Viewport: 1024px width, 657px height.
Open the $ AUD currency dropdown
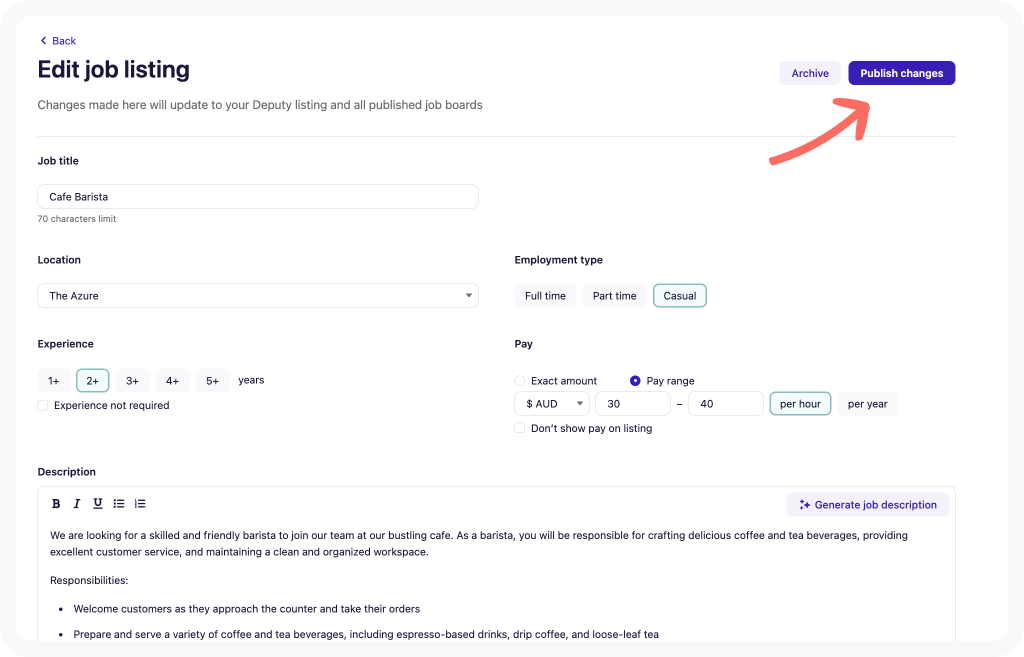coord(552,404)
